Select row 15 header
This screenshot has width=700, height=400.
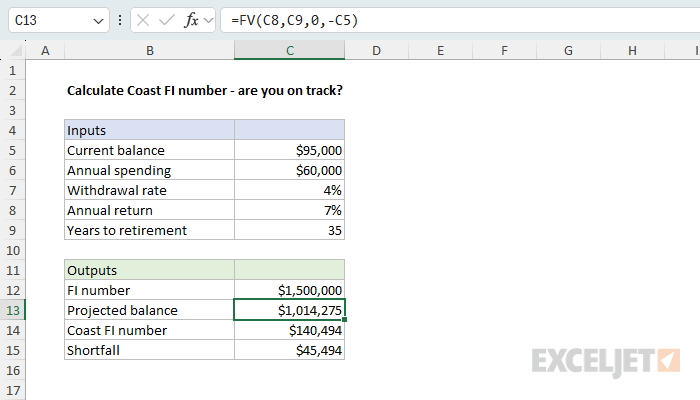pos(12,350)
